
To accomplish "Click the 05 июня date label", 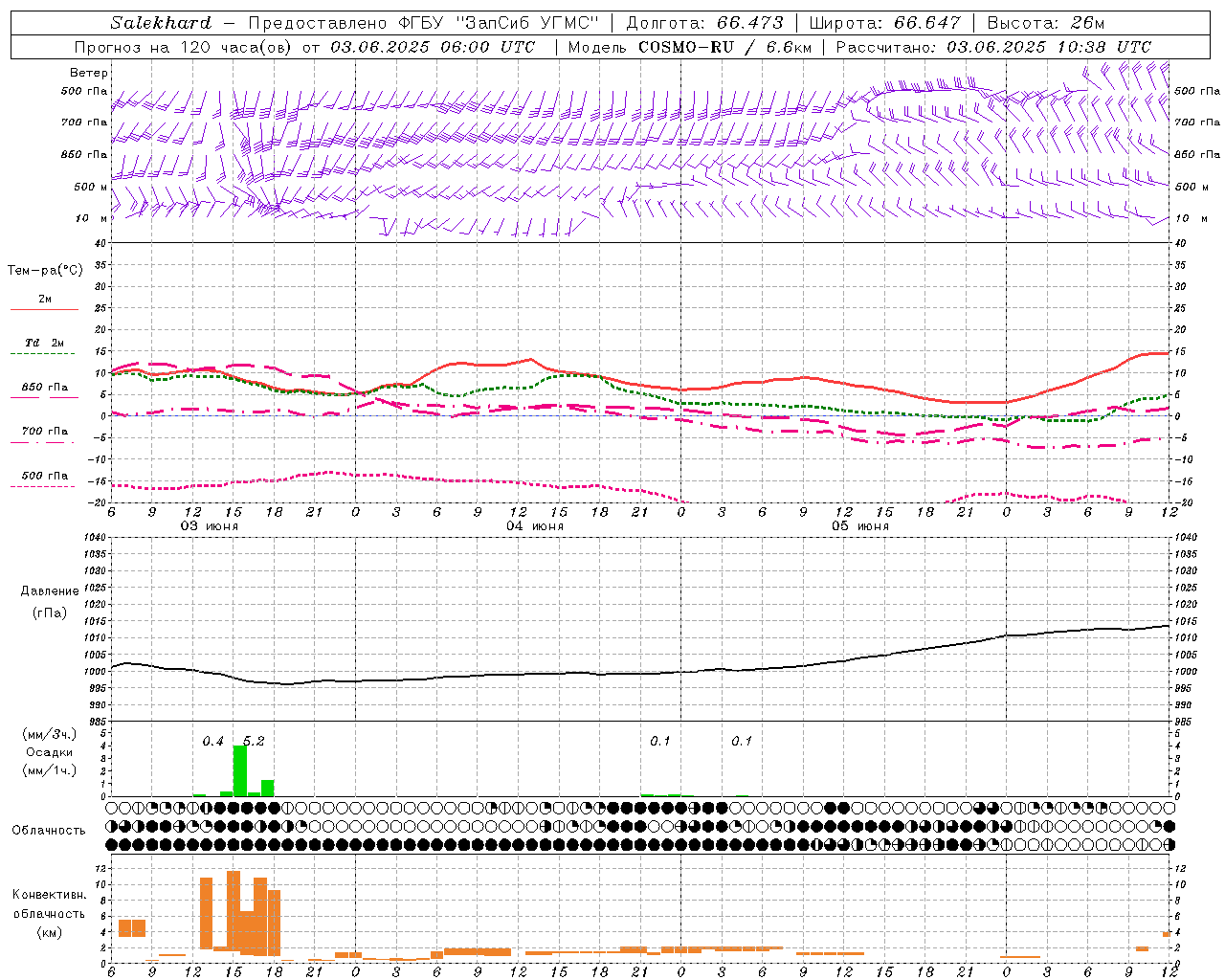I will coord(860,526).
